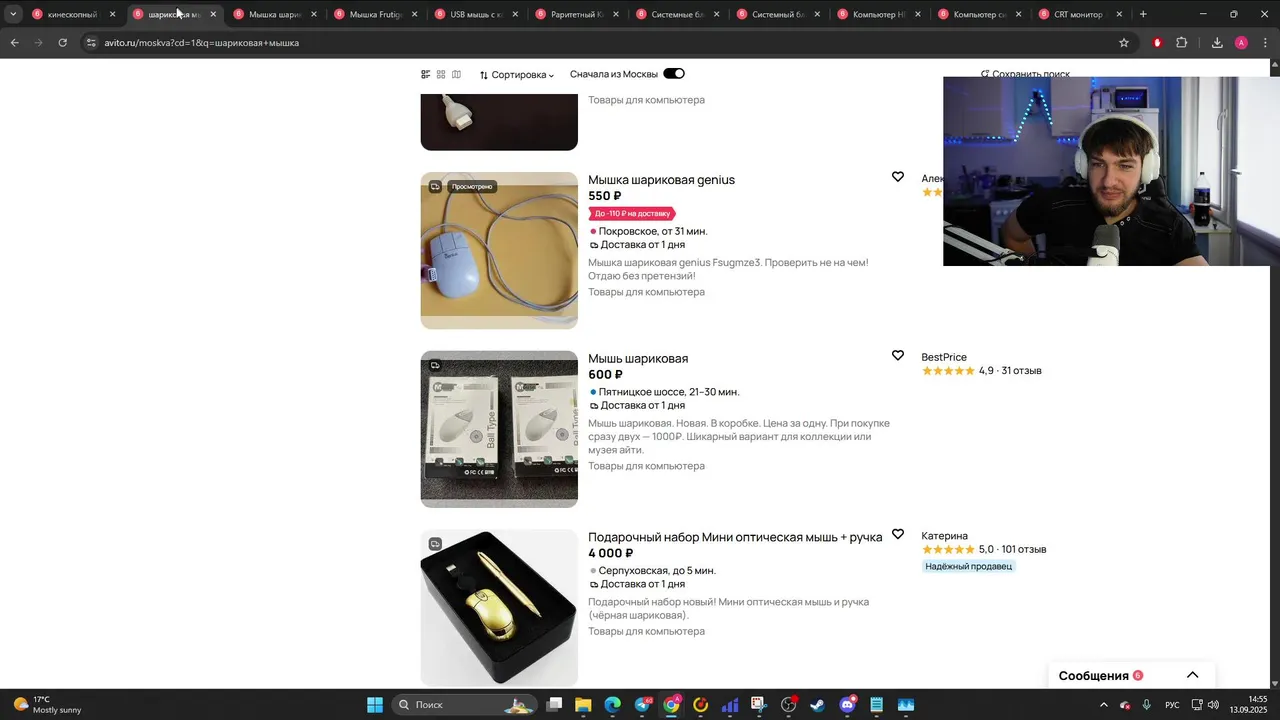This screenshot has width=1280, height=720.
Task: Click heart icon for Подарочный набор listing
Action: 898,535
